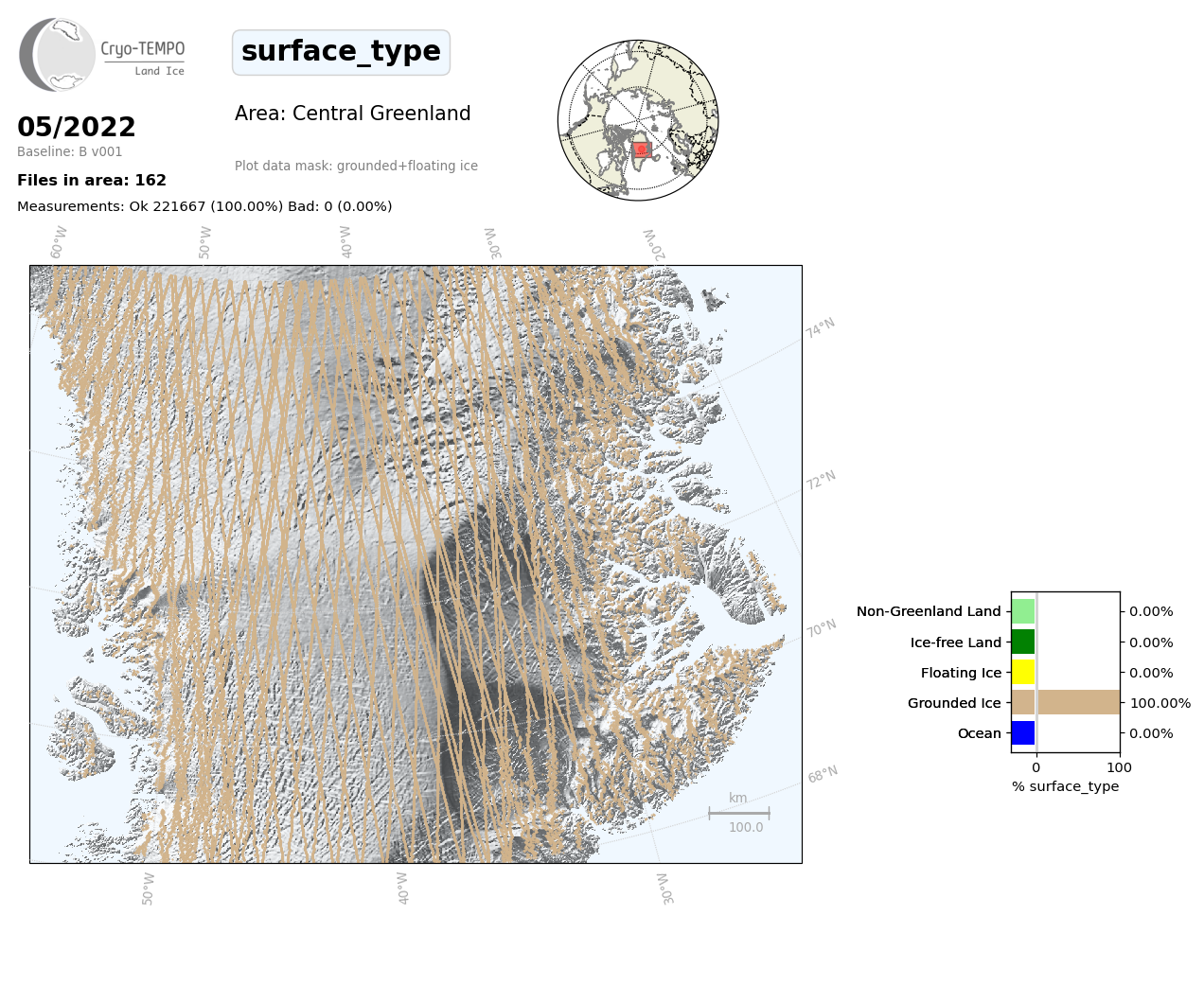1204x1003 pixels.
Task: Click the Files in area: 162 text
Action: click(92, 181)
